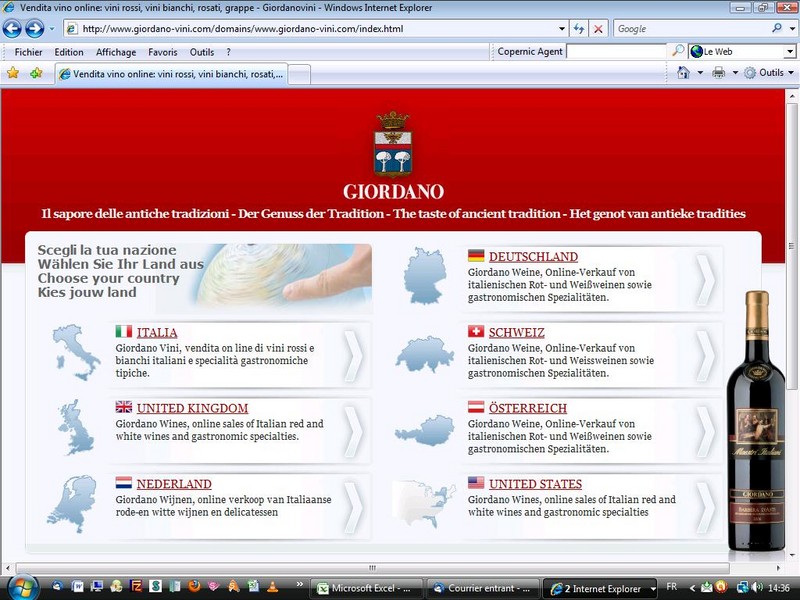The width and height of the screenshot is (800, 600).
Task: Open the UNITED KINGDOM link
Action: click(x=192, y=408)
